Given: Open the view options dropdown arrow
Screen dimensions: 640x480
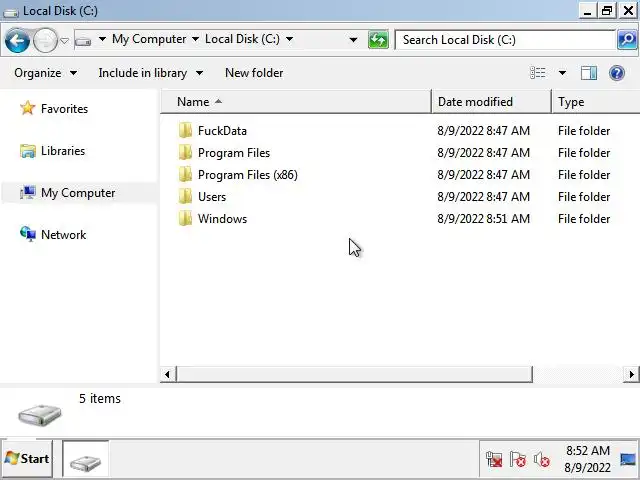Looking at the screenshot, I should pos(562,73).
